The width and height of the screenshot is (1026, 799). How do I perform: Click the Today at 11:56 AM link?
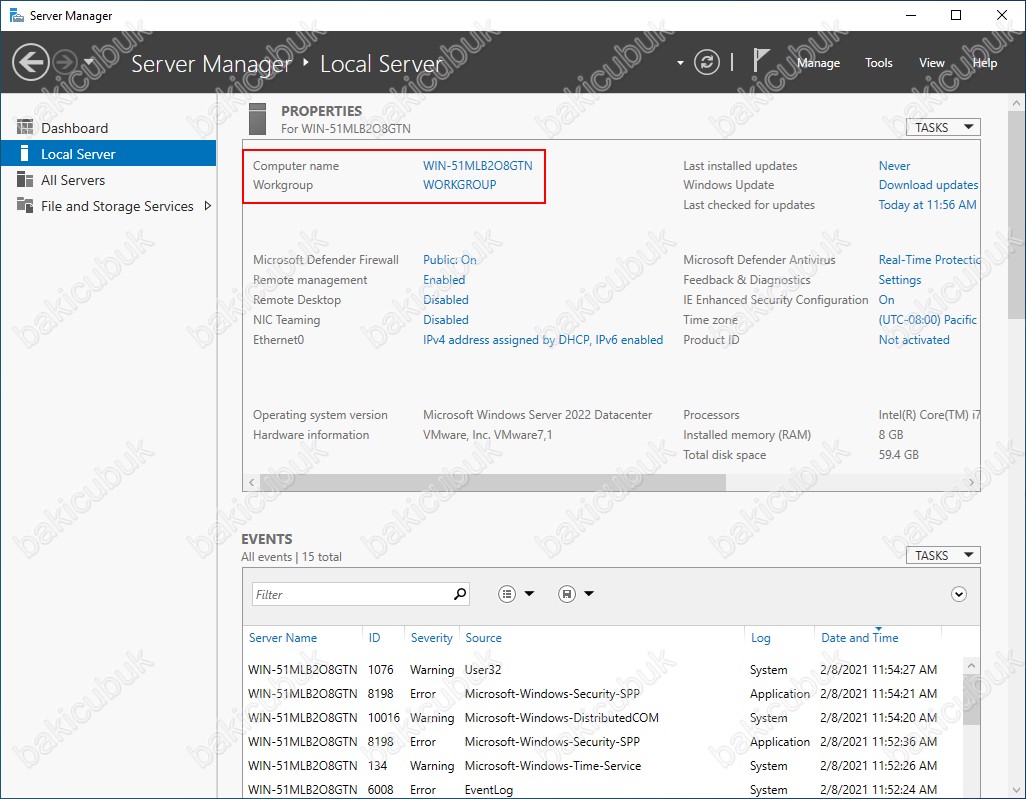click(927, 205)
